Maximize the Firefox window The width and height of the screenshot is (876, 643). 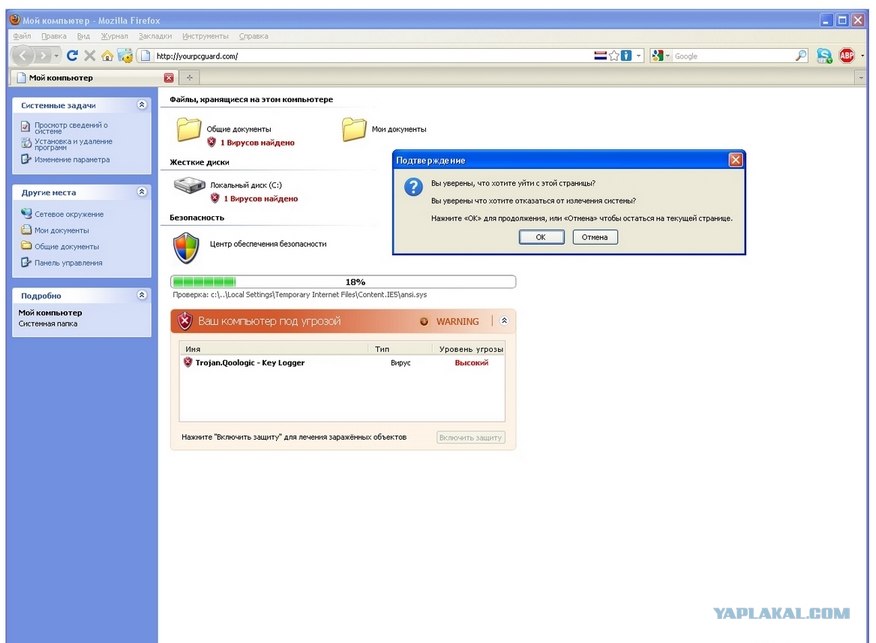coord(842,21)
